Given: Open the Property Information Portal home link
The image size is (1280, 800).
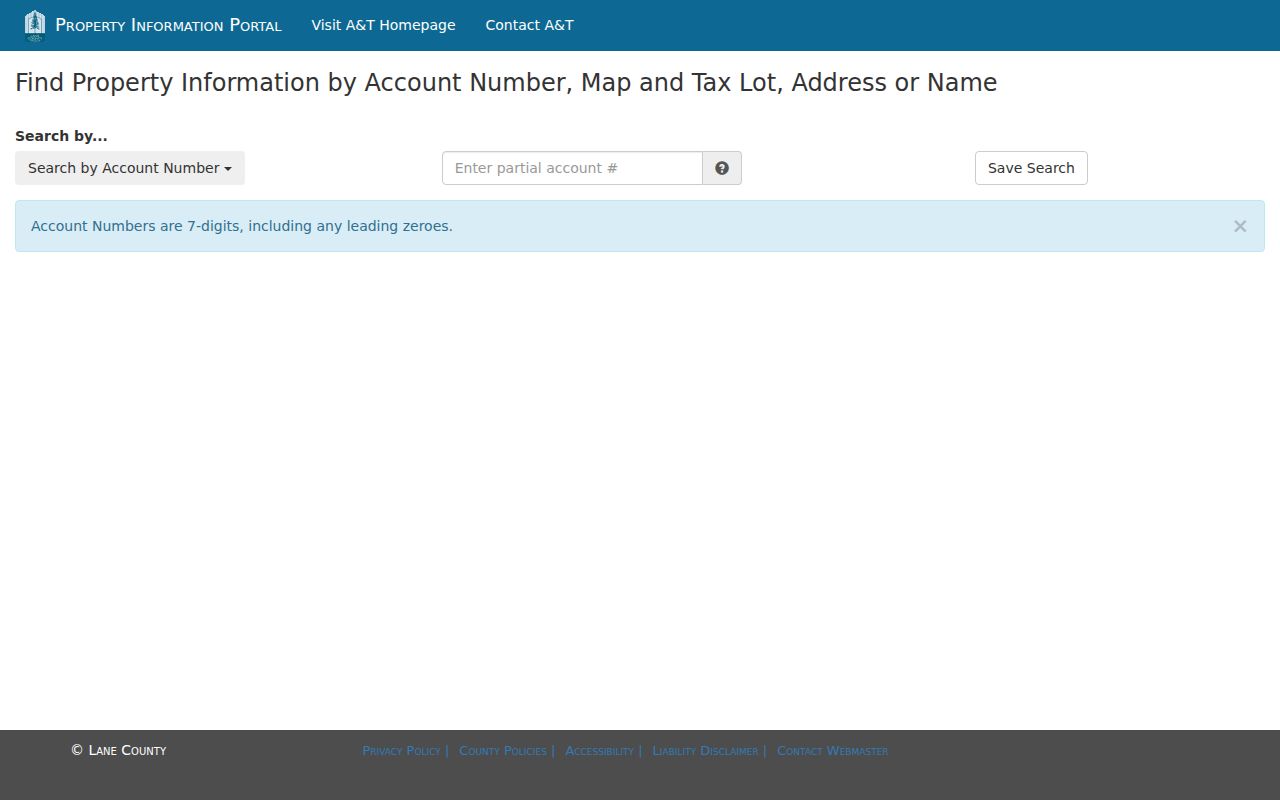Looking at the screenshot, I should (x=168, y=25).
